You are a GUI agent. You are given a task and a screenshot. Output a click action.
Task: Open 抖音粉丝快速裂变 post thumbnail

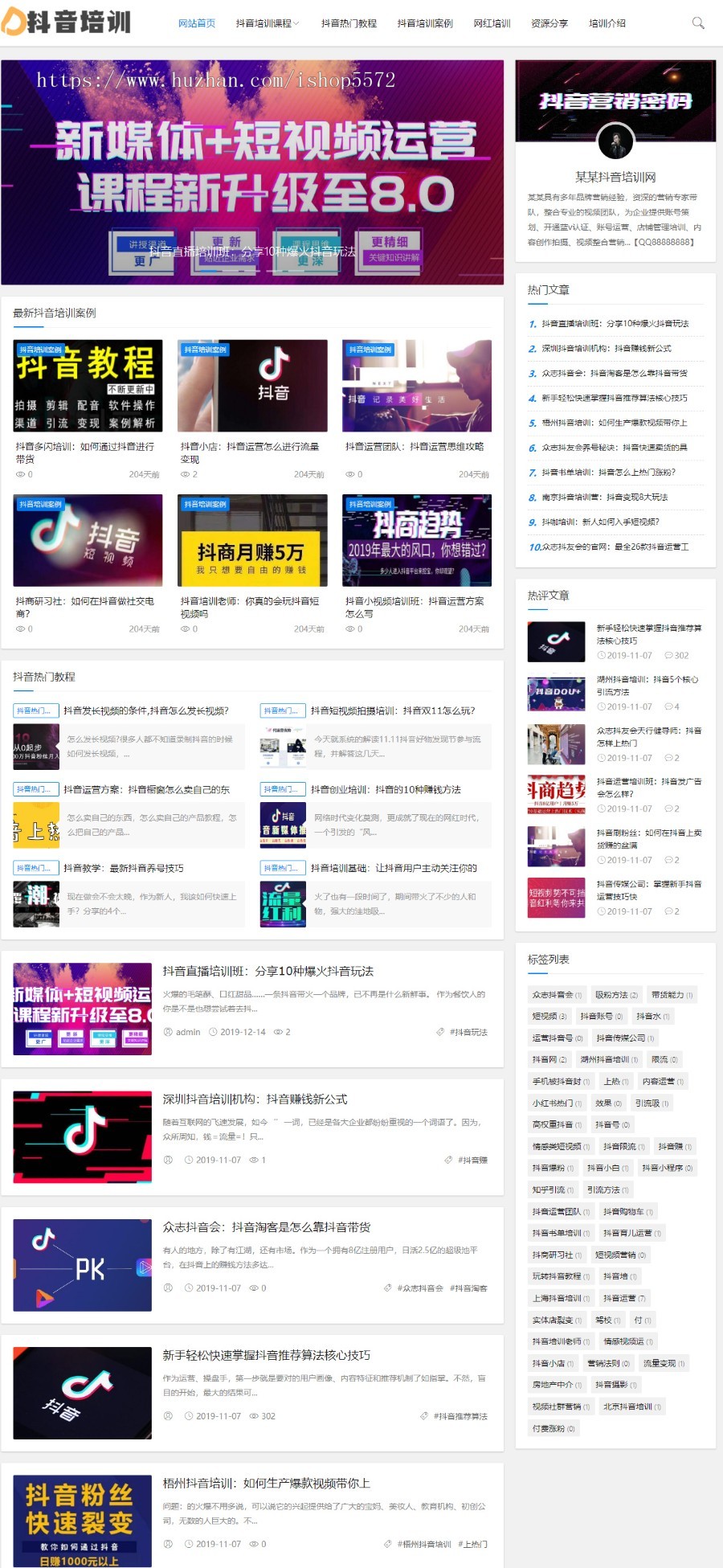[83, 1521]
